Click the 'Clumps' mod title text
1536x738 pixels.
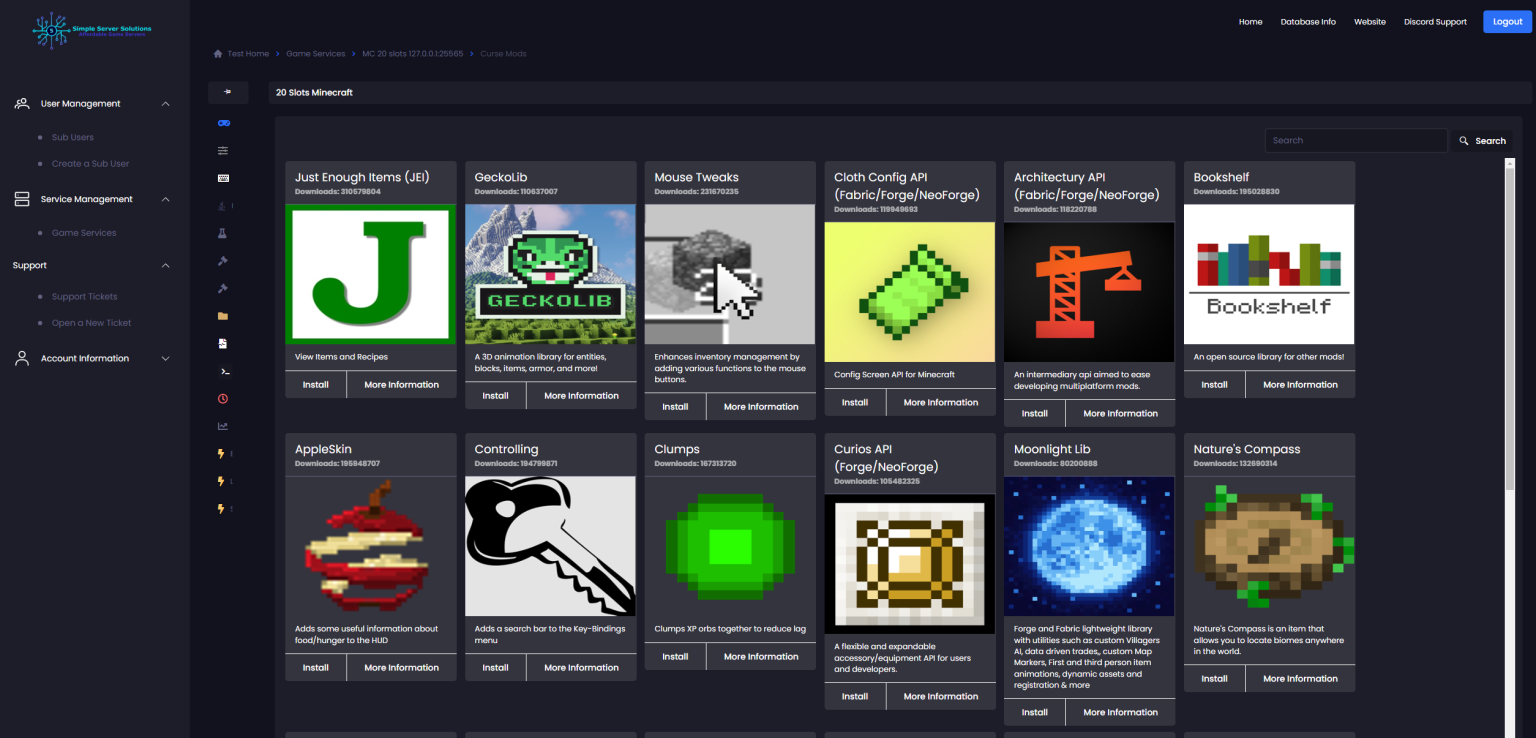pos(677,450)
